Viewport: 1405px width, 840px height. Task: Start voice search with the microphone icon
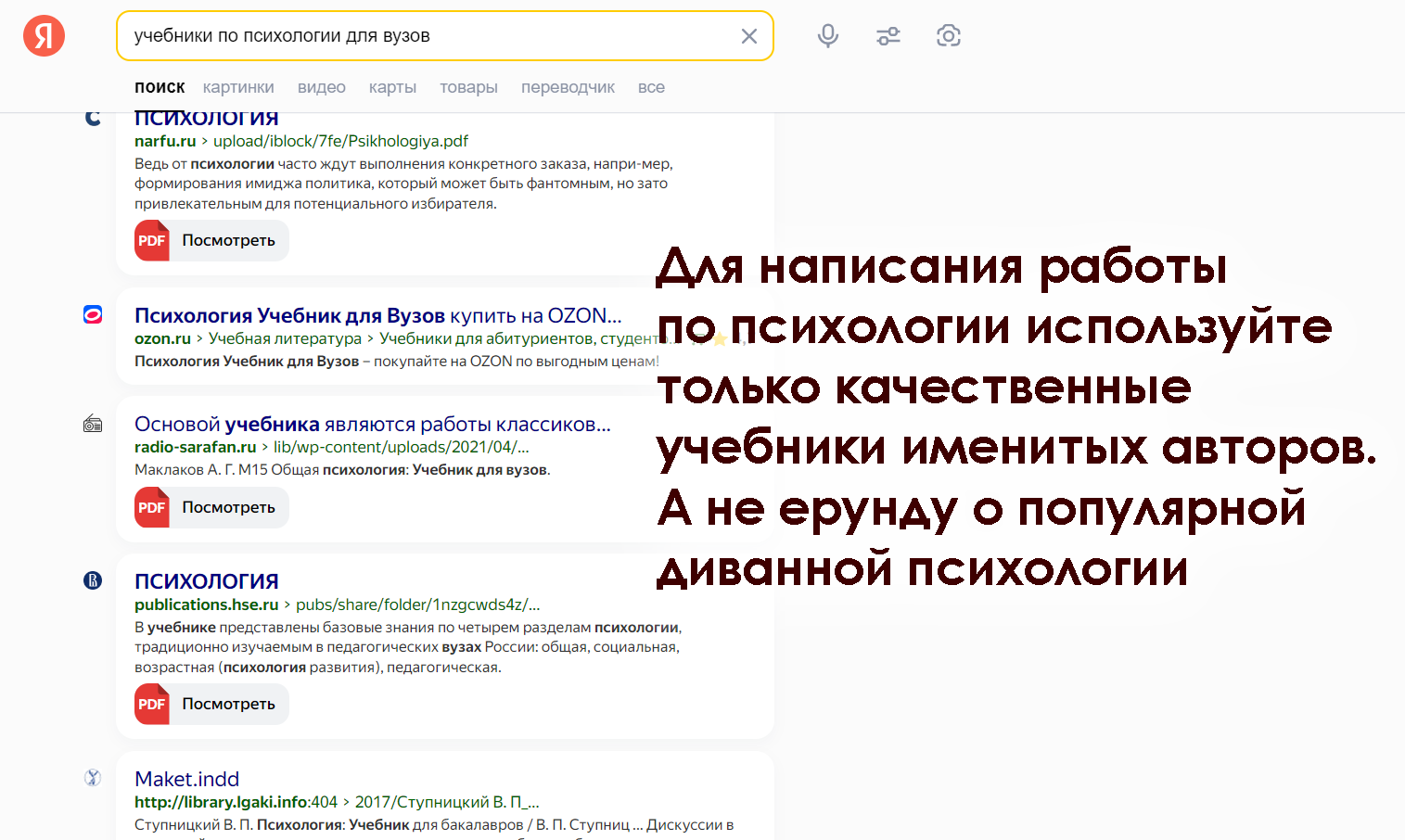[828, 36]
